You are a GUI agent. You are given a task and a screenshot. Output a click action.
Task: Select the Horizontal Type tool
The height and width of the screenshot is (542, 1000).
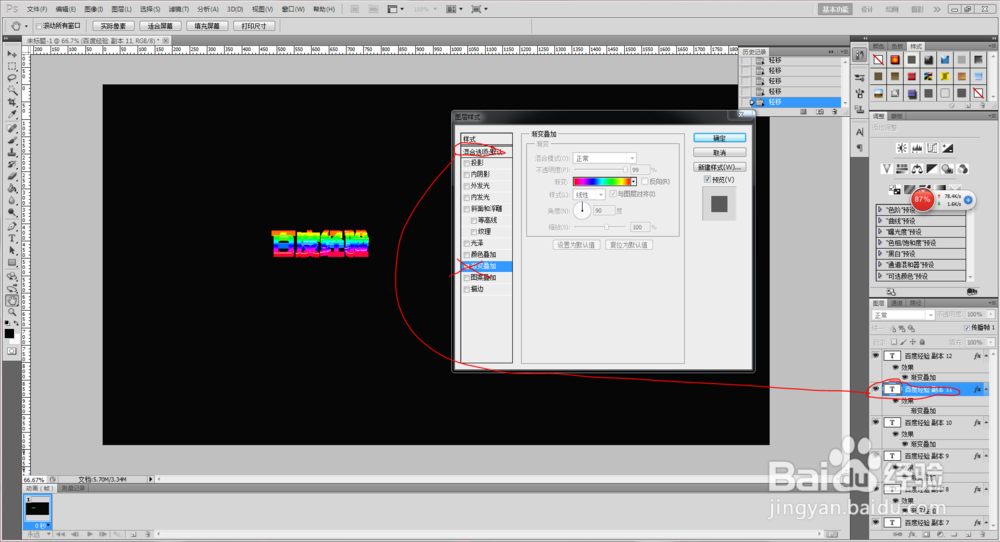coord(12,239)
